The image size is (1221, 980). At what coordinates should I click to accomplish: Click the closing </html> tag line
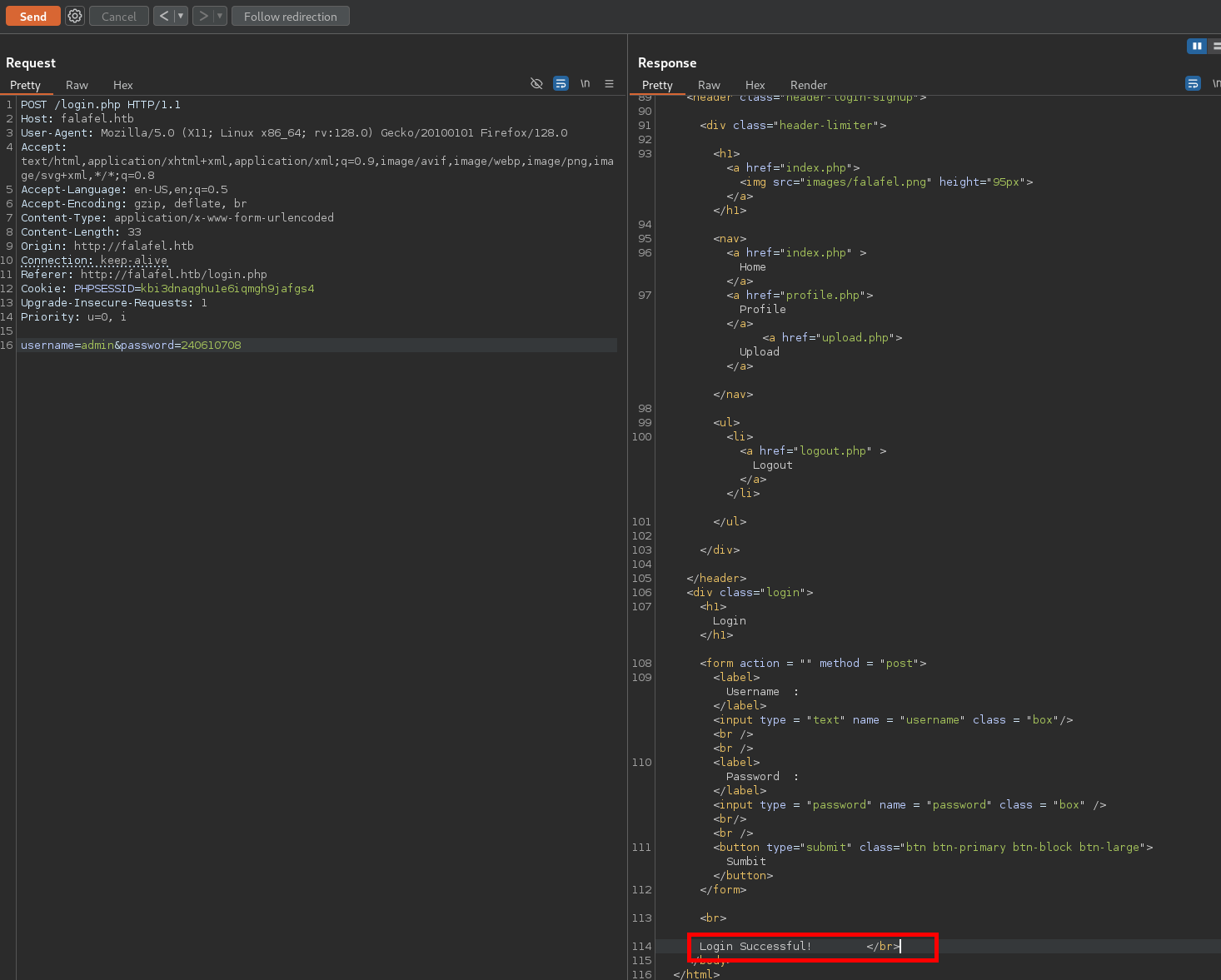(x=696, y=974)
